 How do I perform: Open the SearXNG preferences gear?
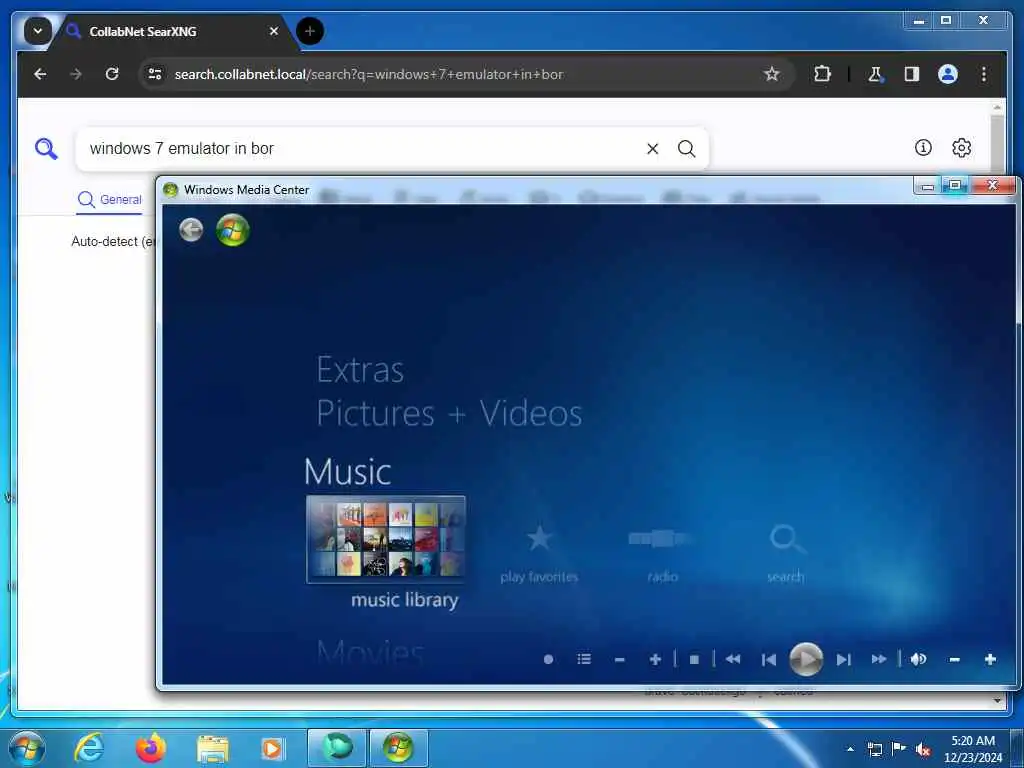click(x=961, y=148)
